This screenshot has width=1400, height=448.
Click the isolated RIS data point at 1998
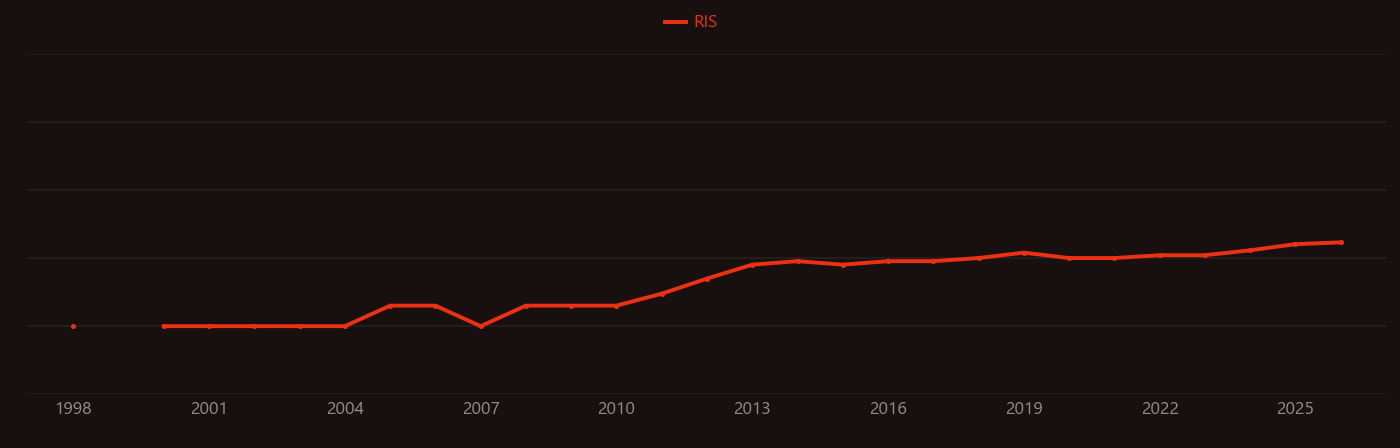click(73, 326)
